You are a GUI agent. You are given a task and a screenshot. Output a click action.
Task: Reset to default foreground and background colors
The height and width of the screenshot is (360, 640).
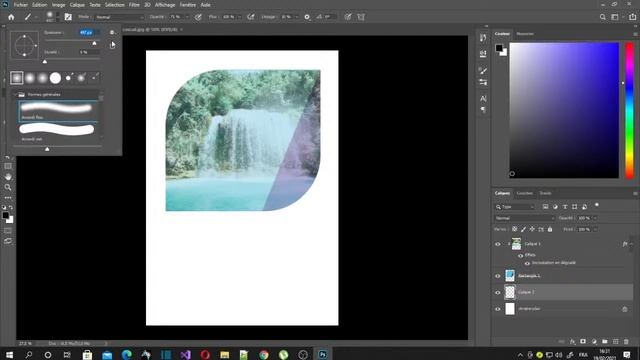coord(4,207)
